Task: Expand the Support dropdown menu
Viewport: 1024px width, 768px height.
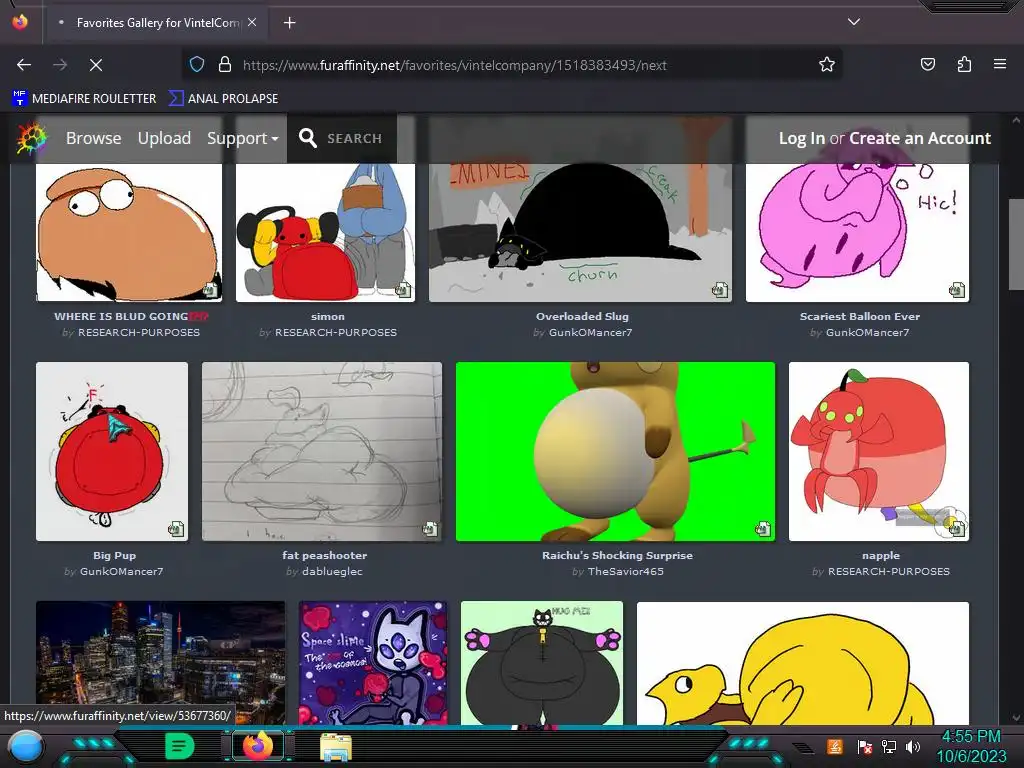Action: [x=242, y=138]
